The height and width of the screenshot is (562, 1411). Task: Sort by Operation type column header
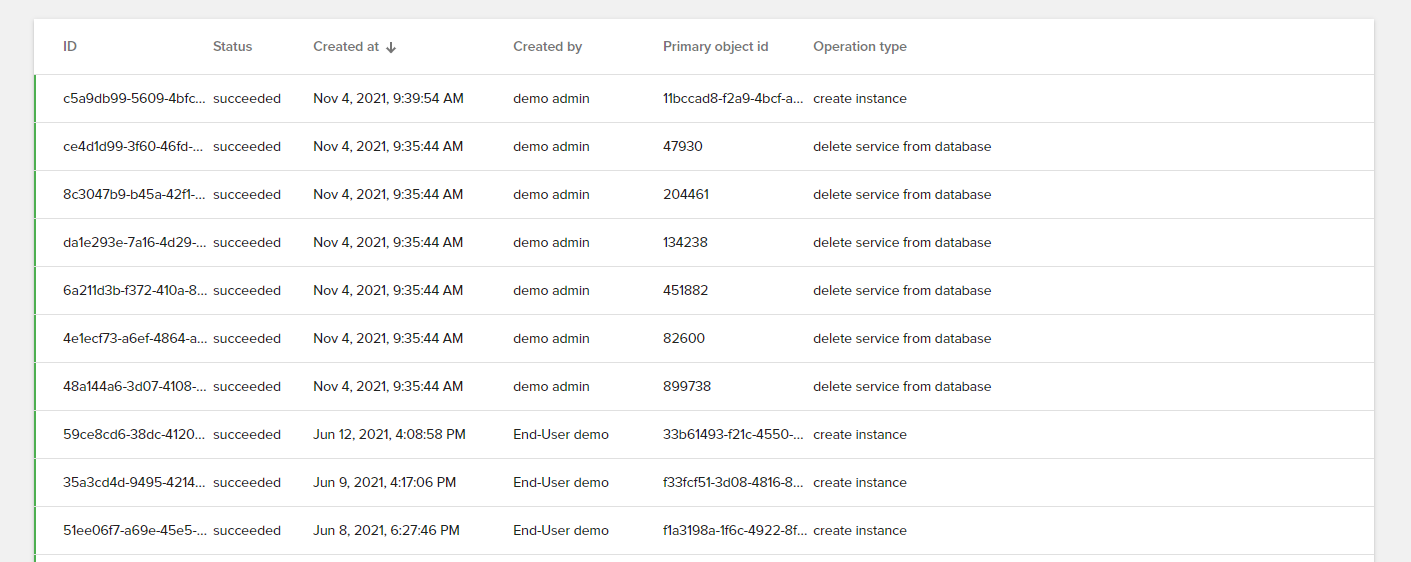[x=859, y=47]
